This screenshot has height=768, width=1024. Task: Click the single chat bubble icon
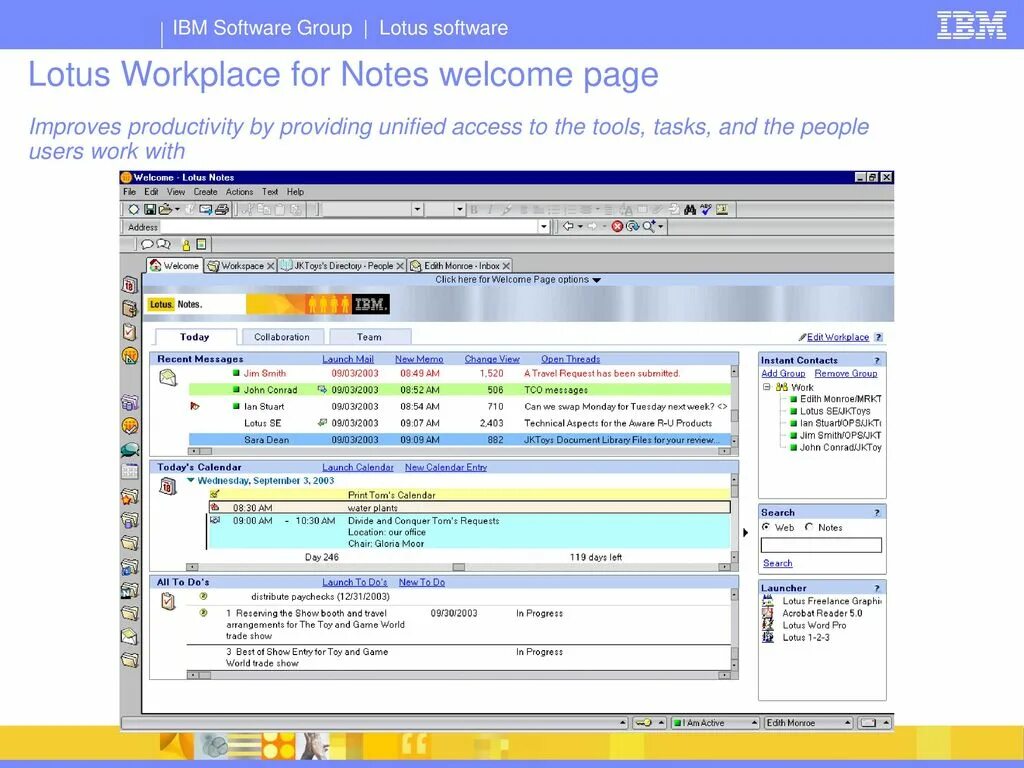click(148, 244)
